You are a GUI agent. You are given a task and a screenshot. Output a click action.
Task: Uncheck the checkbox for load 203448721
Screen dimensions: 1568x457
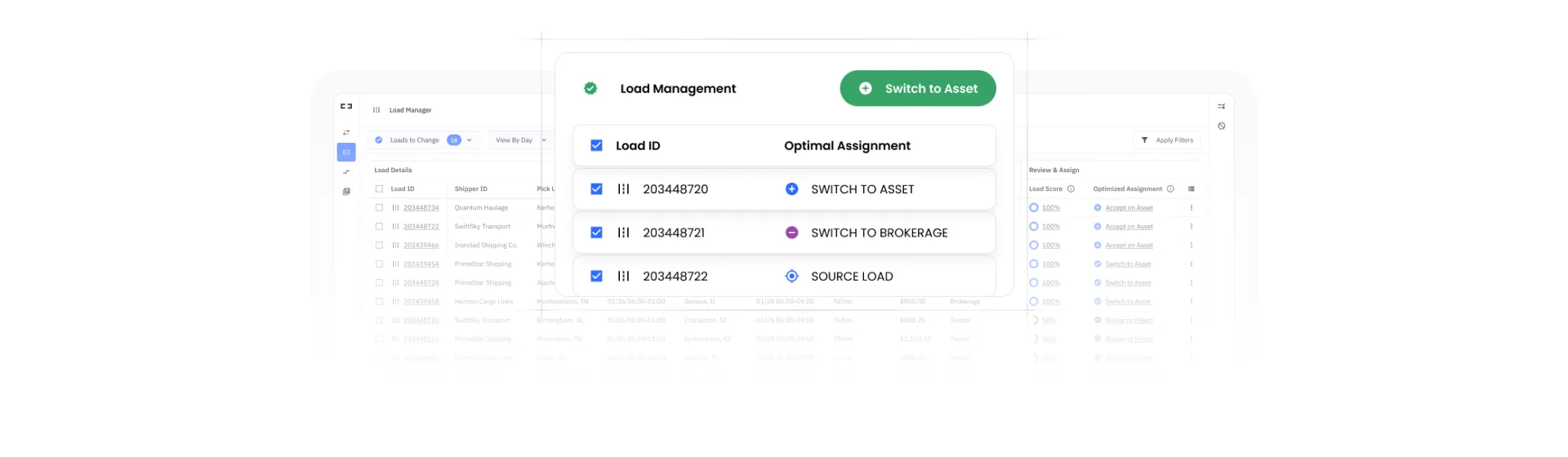[596, 233]
